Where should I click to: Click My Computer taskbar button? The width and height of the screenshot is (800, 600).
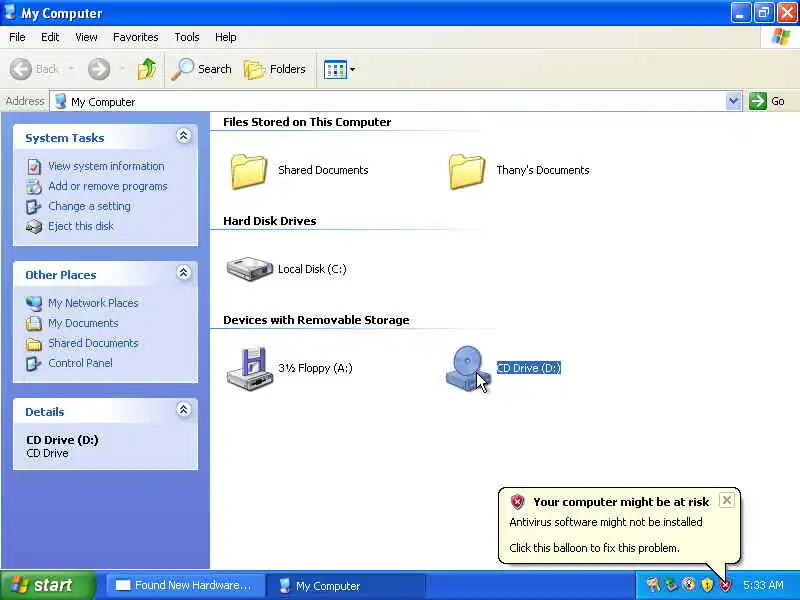coord(346,586)
